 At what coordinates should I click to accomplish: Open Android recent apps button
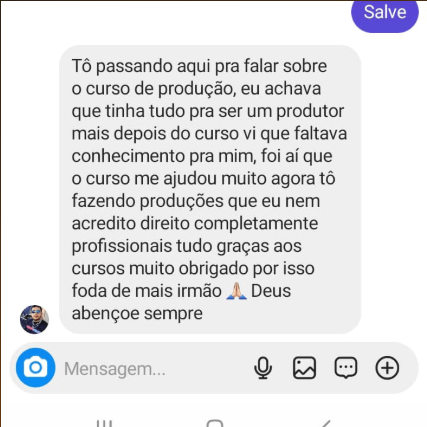[104, 423]
